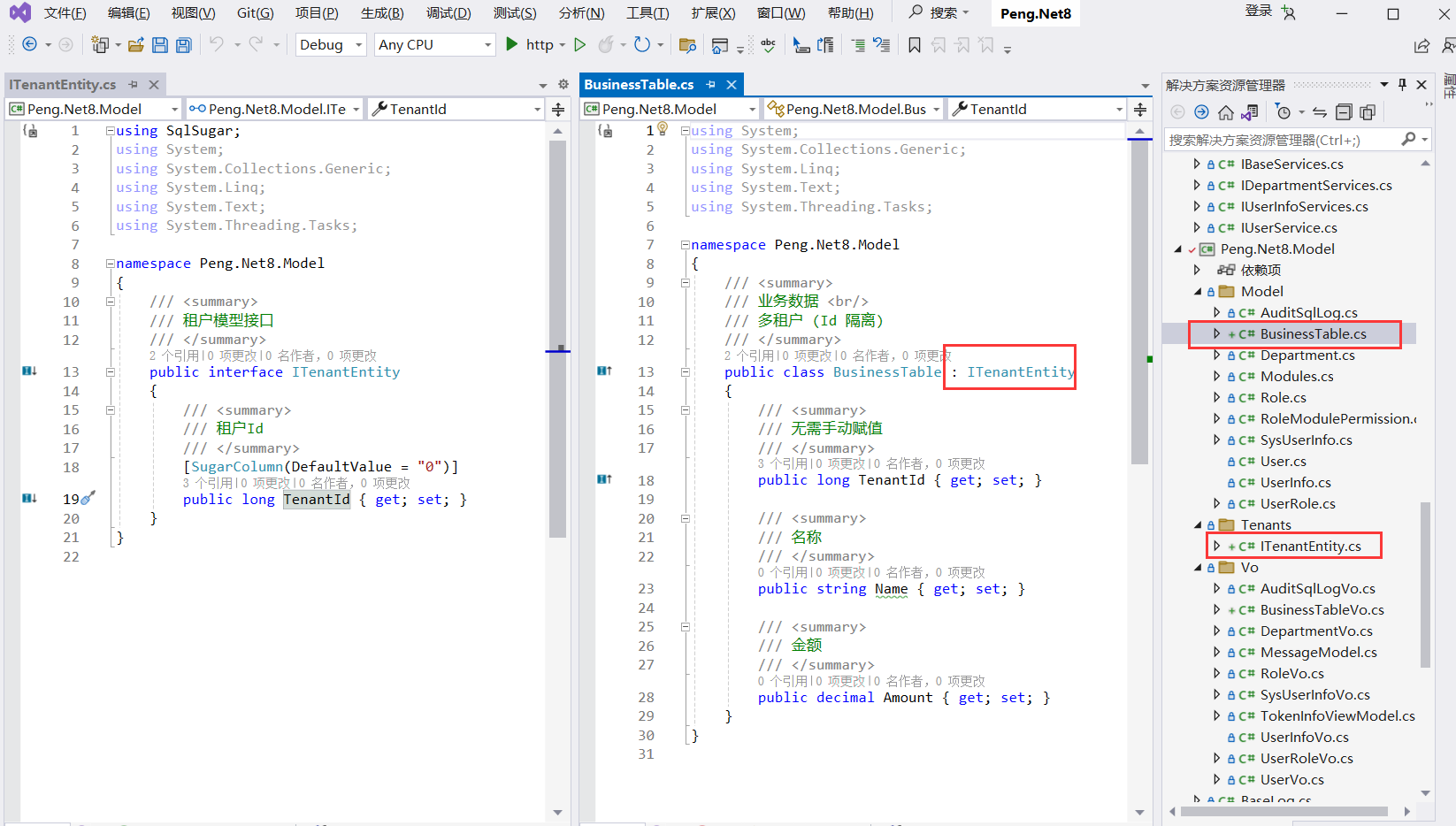
Task: Switch views with the Solution Explorer VS icon
Action: tap(1249, 112)
